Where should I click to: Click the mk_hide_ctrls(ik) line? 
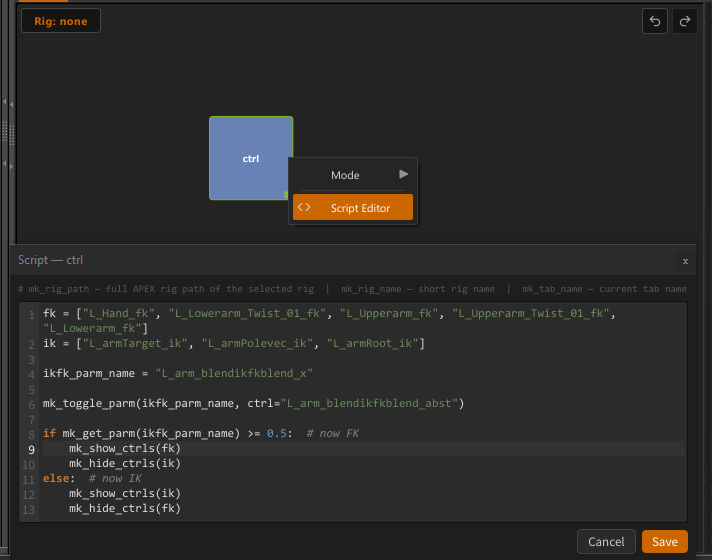[x=125, y=463]
